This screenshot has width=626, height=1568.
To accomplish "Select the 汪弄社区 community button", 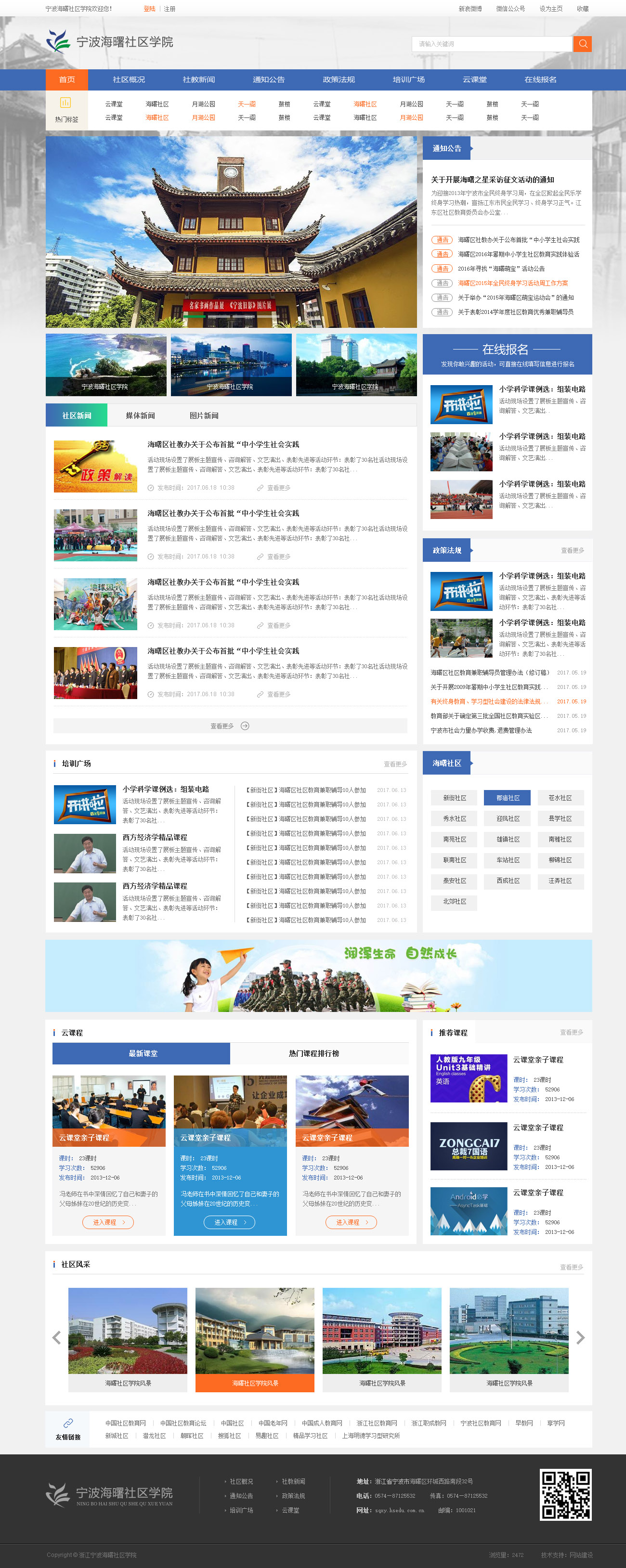I will [x=560, y=881].
